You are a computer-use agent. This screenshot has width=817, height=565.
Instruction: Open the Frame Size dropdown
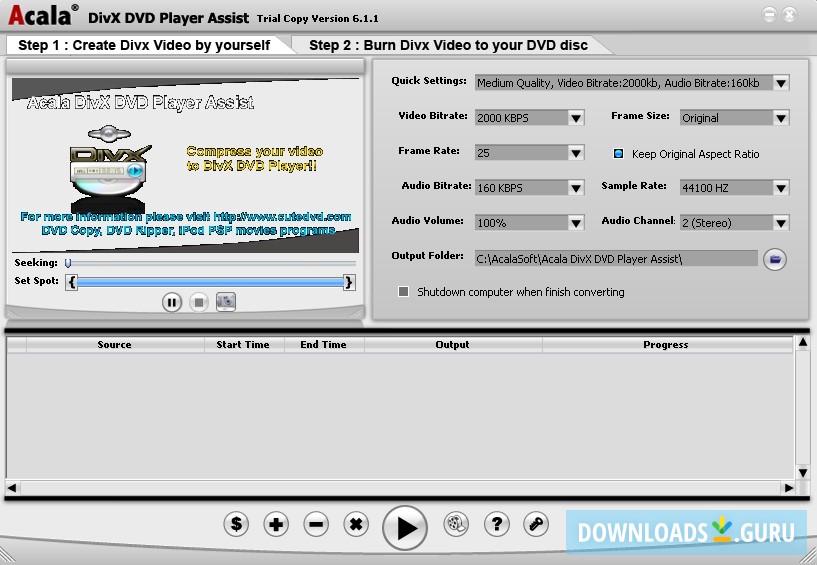tap(781, 118)
